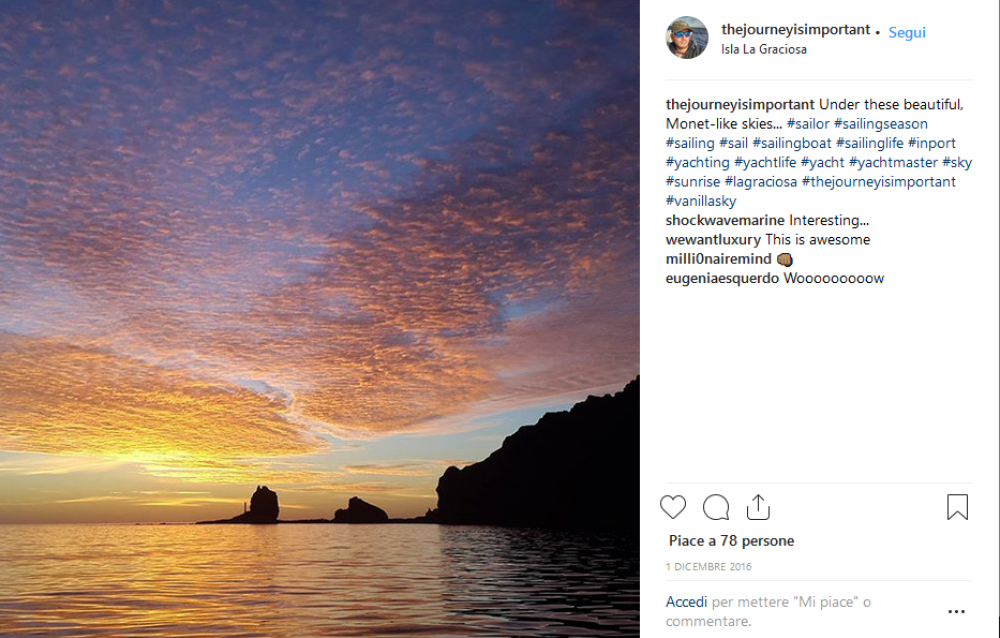This screenshot has width=1000, height=638.
Task: Toggle the bookmark save icon
Action: point(957,507)
